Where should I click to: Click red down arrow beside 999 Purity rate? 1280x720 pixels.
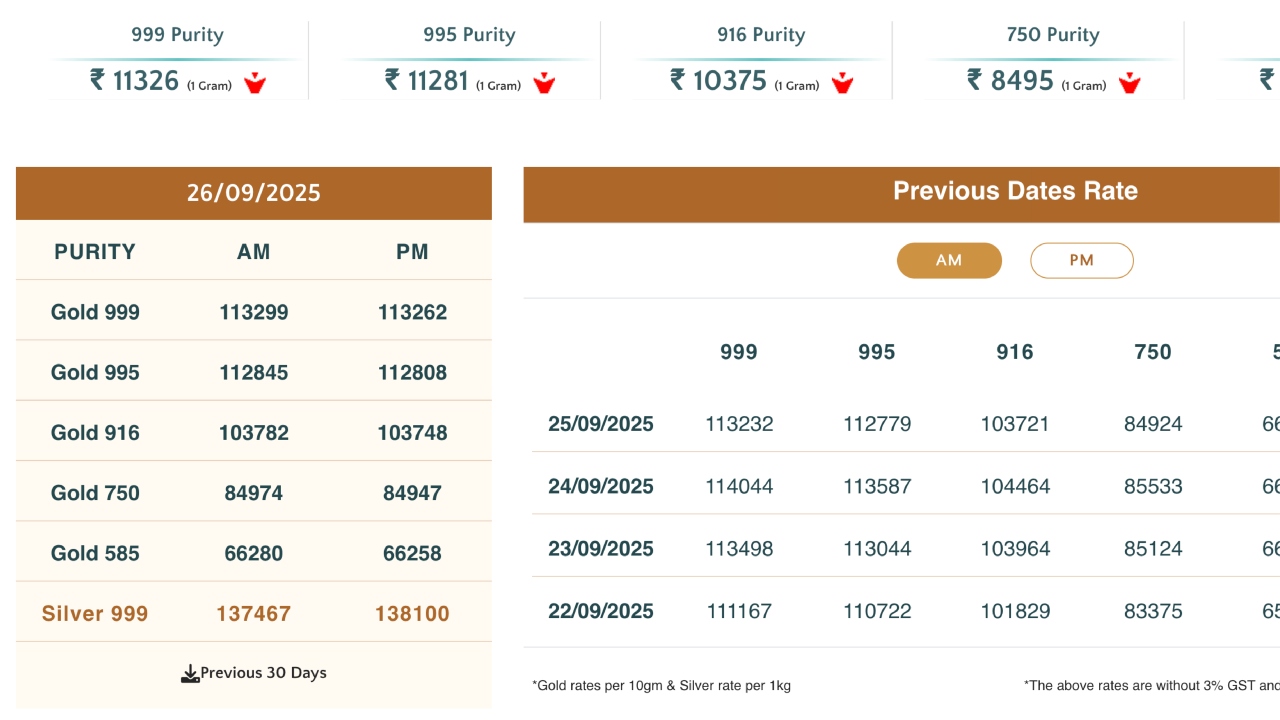coord(256,83)
